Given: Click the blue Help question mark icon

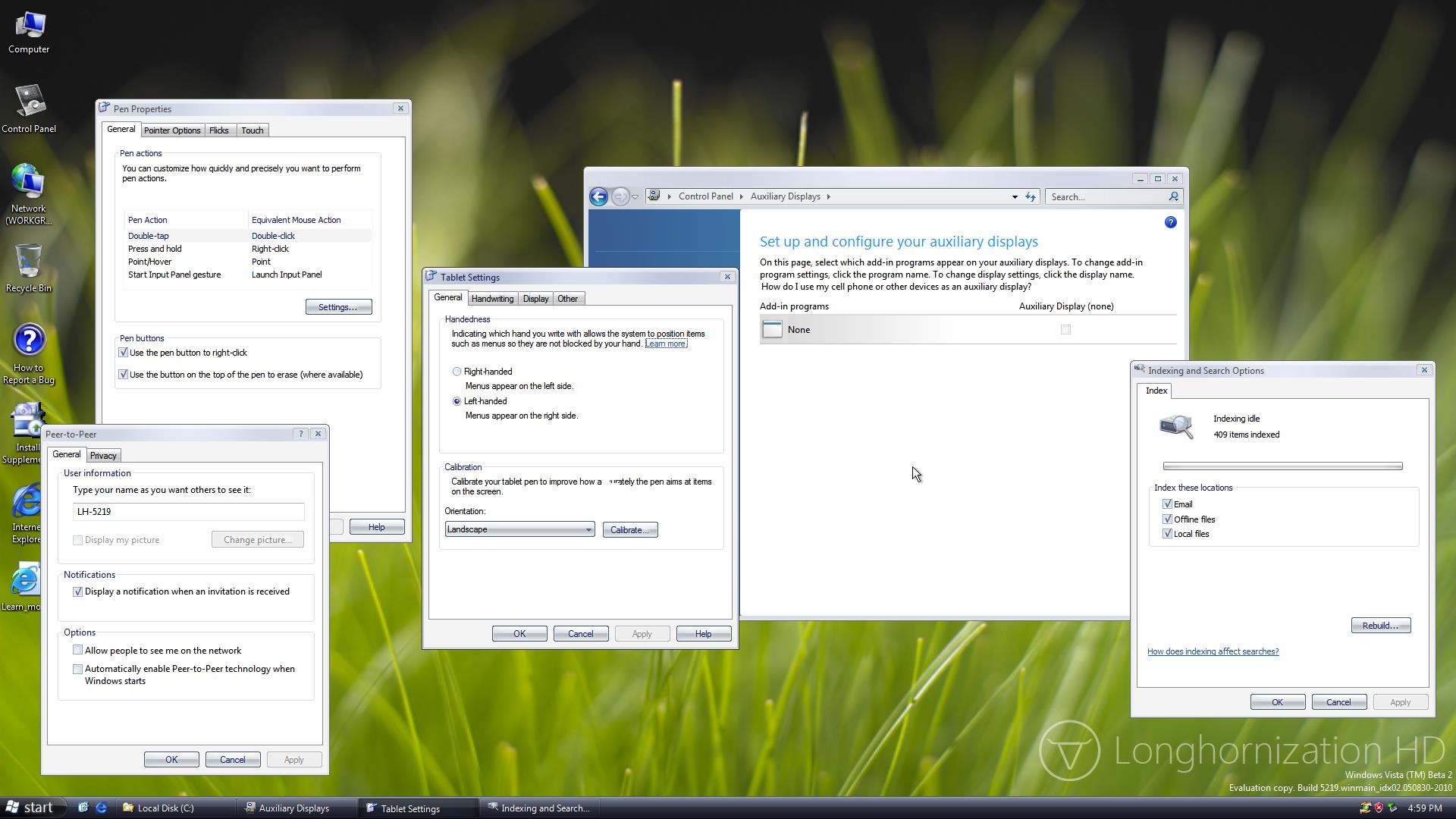Looking at the screenshot, I should coord(1170,222).
